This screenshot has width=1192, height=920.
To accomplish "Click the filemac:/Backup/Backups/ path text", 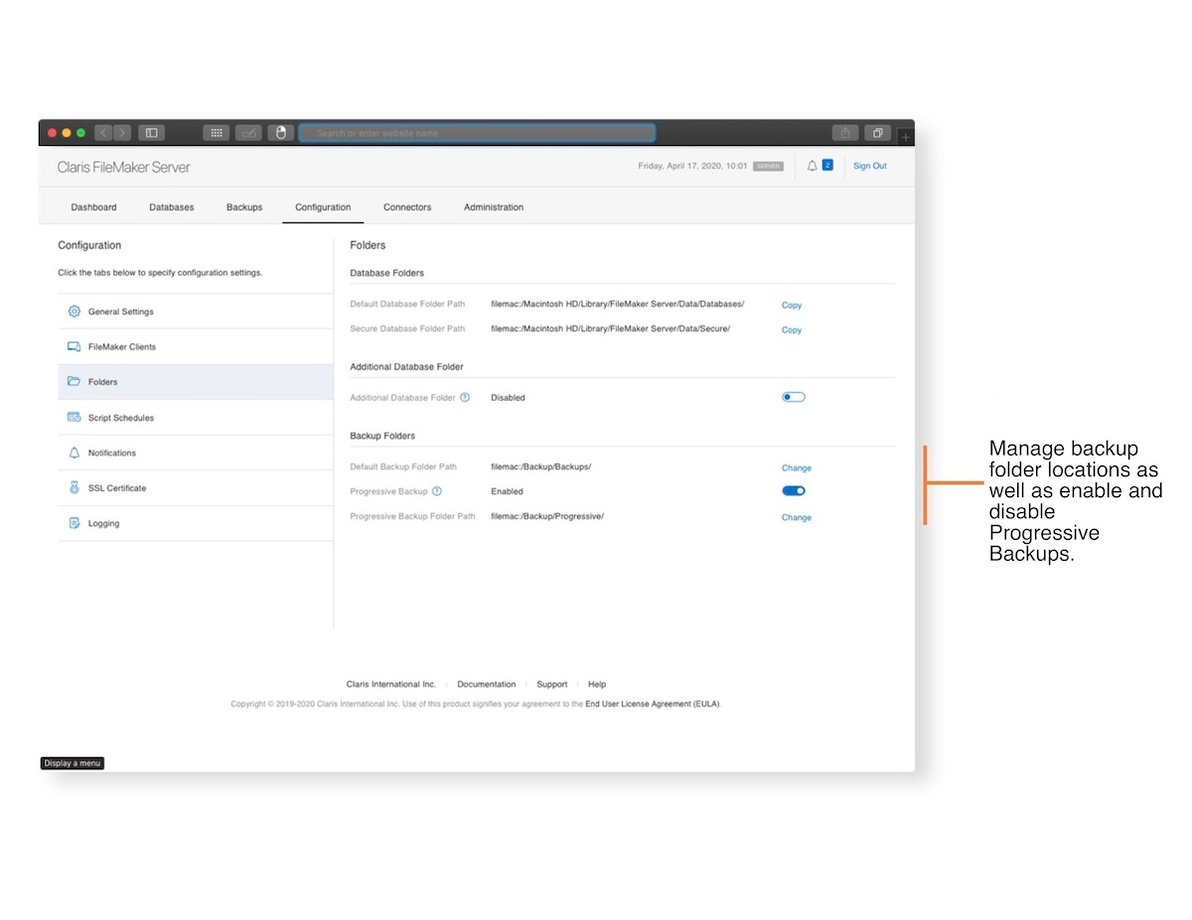I will point(541,467).
